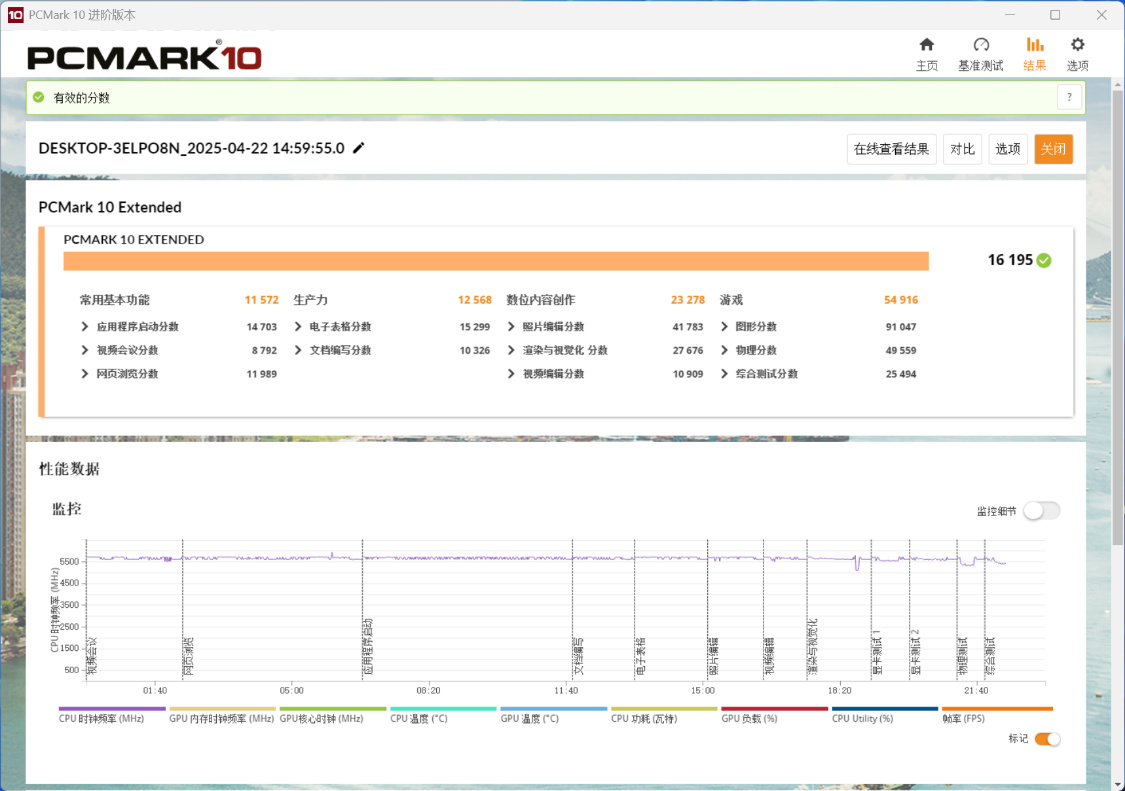This screenshot has width=1125, height=791.
Task: Expand 综合测试分数 row
Action: point(724,374)
